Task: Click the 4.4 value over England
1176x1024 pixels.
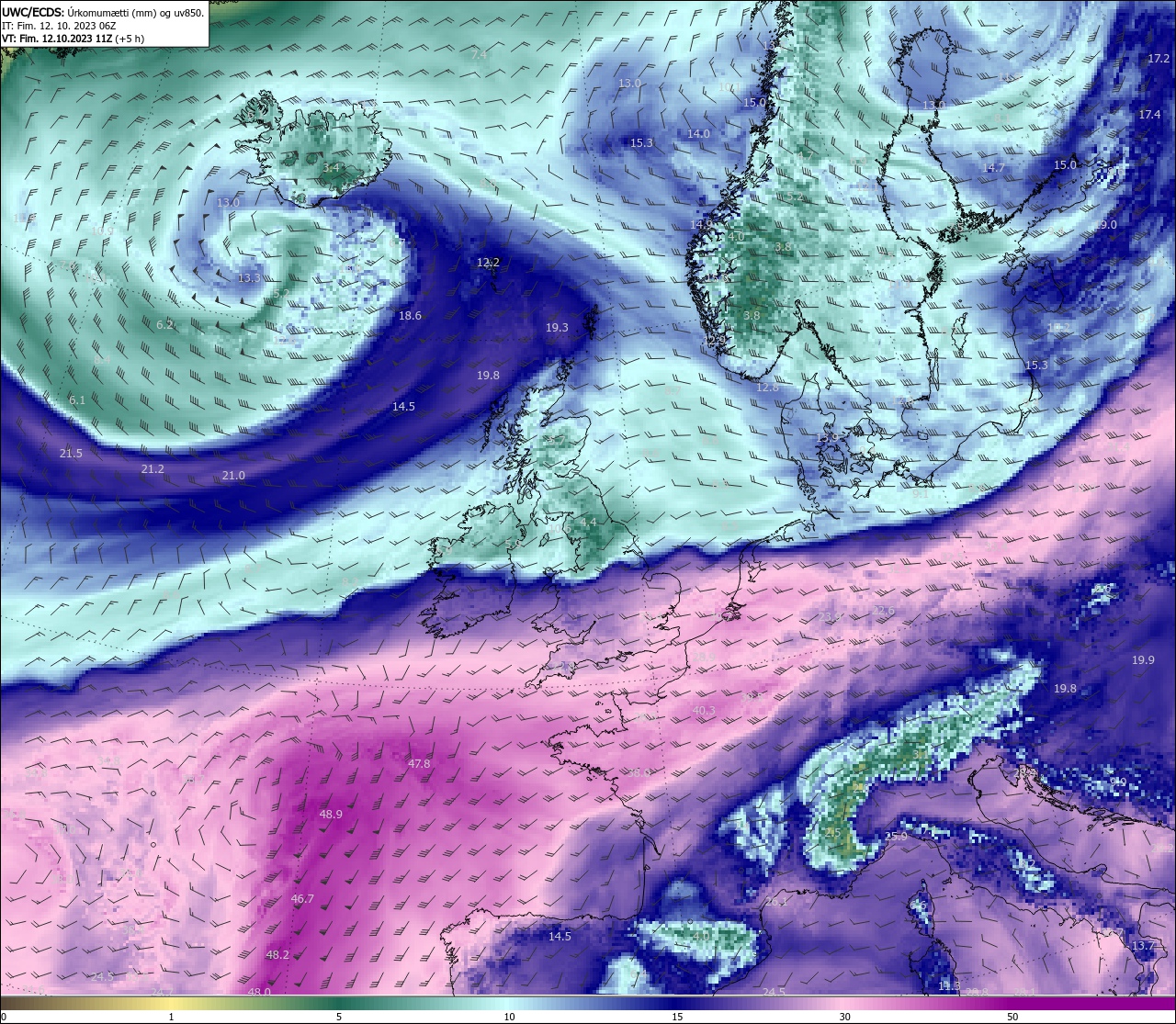Action: 588,523
